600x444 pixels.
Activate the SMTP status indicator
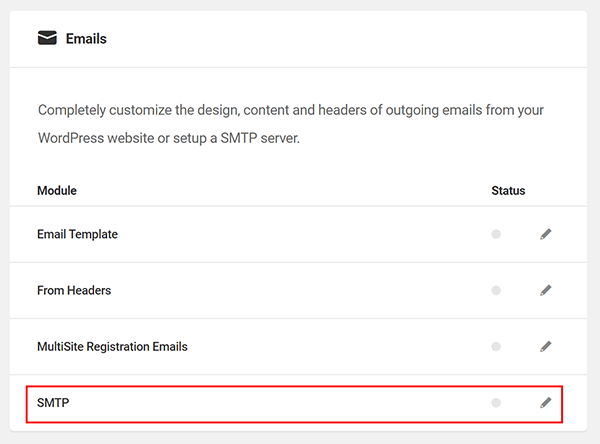pos(496,403)
